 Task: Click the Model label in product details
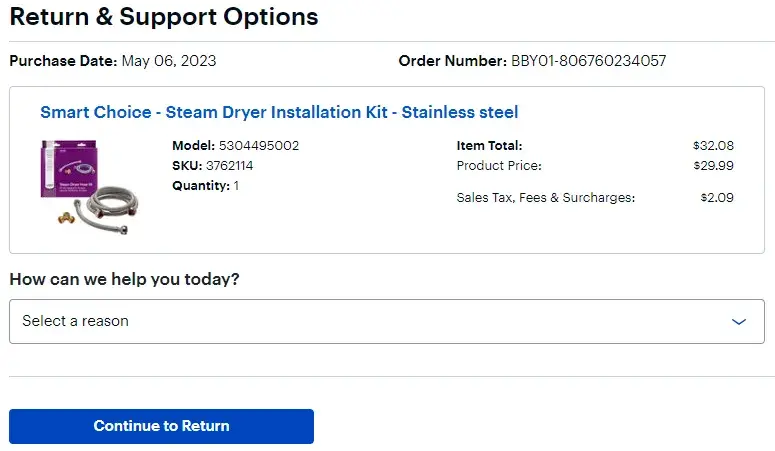(192, 146)
